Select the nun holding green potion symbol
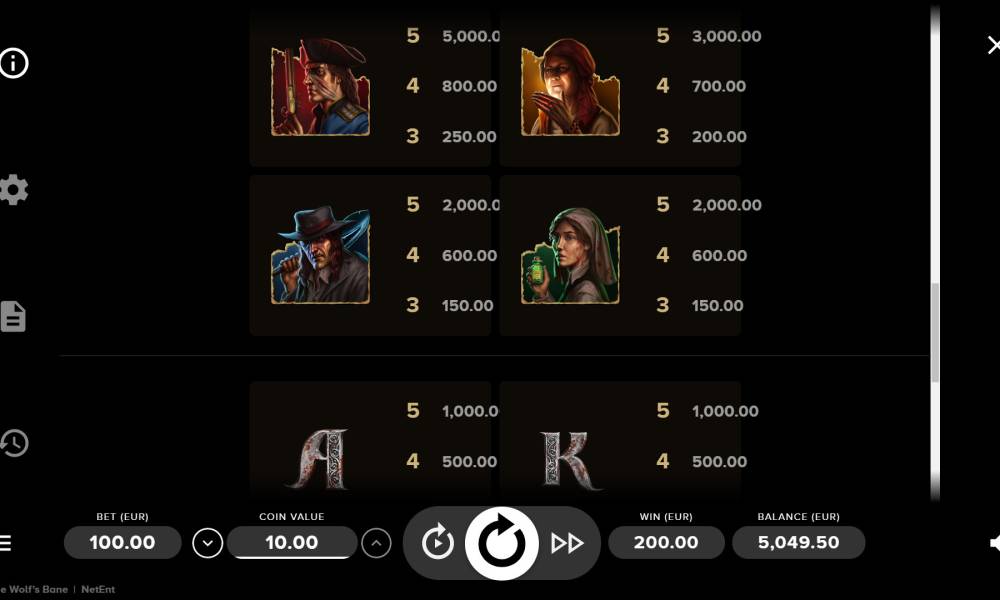The height and width of the screenshot is (600, 1000). [570, 255]
